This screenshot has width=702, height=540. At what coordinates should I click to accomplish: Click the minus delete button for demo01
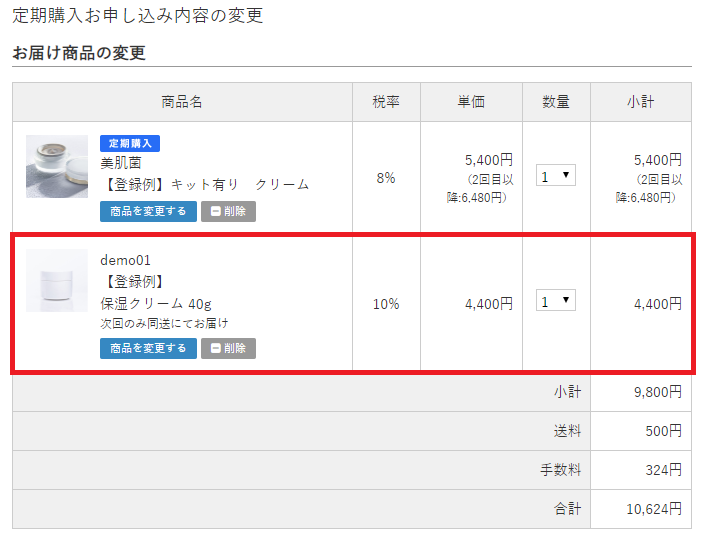pos(228,348)
